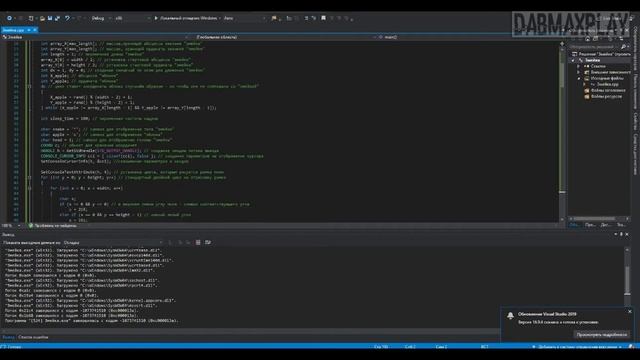Switch to the Вывод bottom tab
Viewport: 640px width, 360px height.
tap(8, 337)
